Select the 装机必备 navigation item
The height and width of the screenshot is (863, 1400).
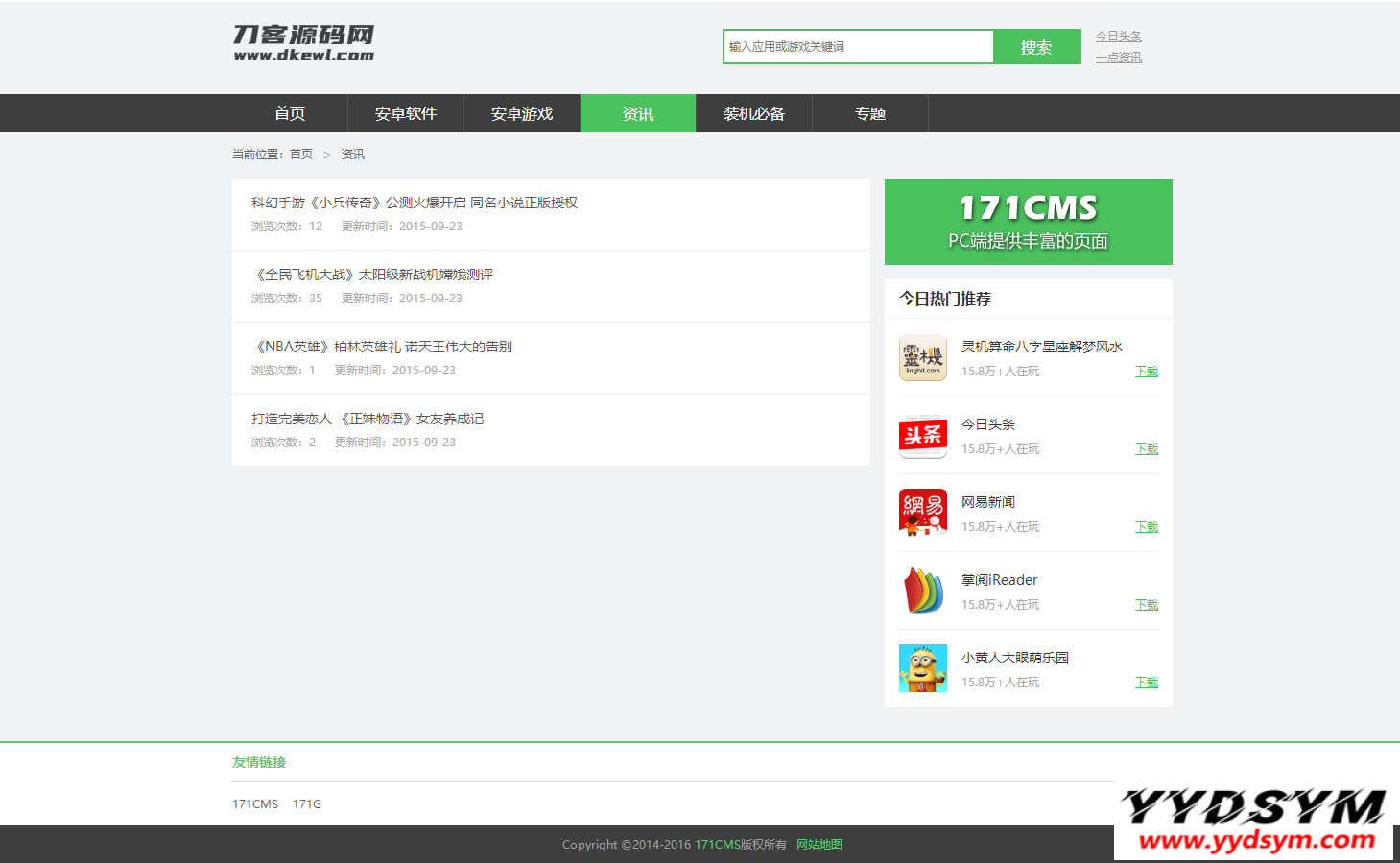coord(754,113)
